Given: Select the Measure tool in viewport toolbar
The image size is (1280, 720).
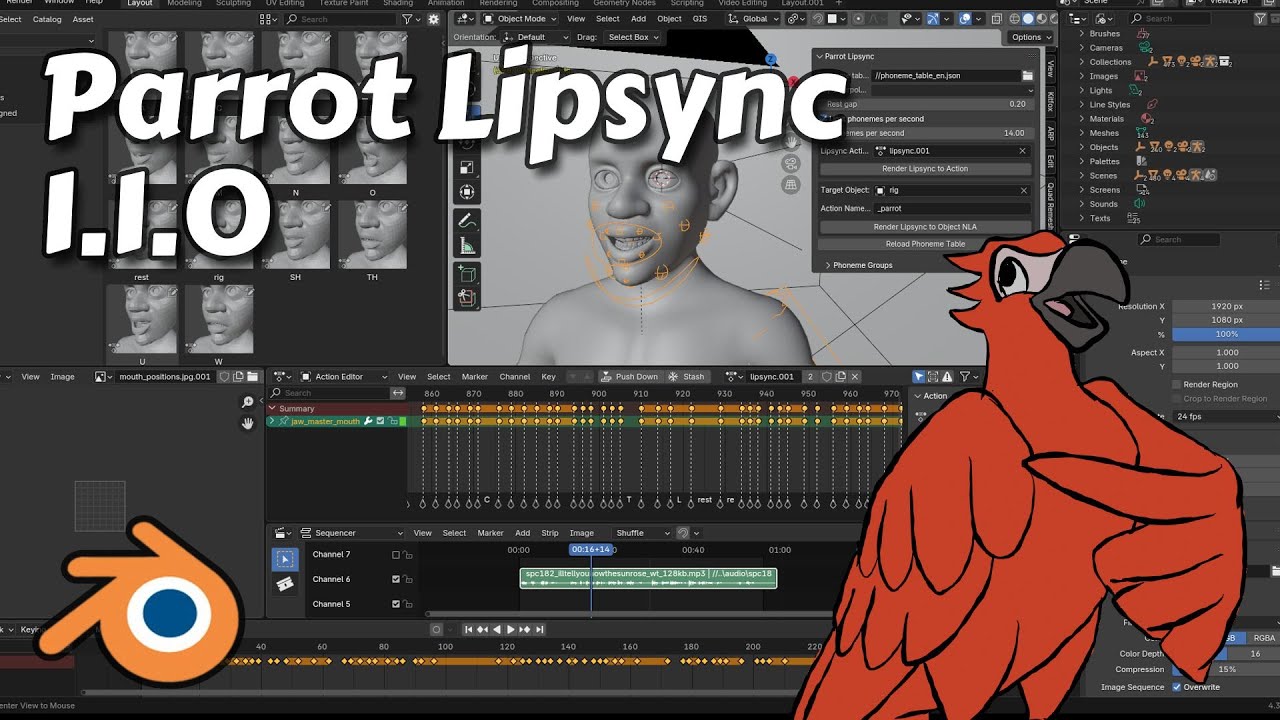Looking at the screenshot, I should pyautogui.click(x=466, y=245).
